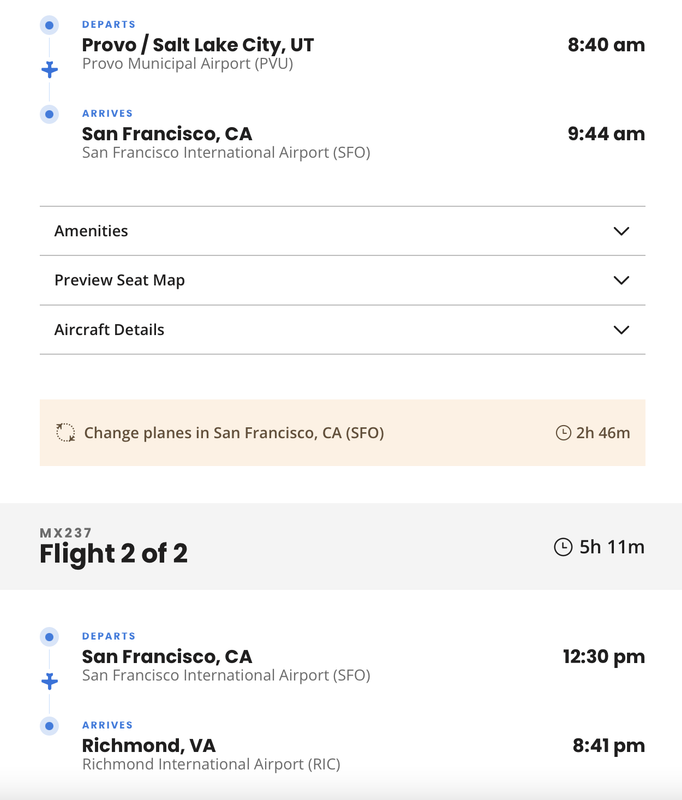Click the change planes circular arrows icon
682x800 pixels.
point(66,433)
